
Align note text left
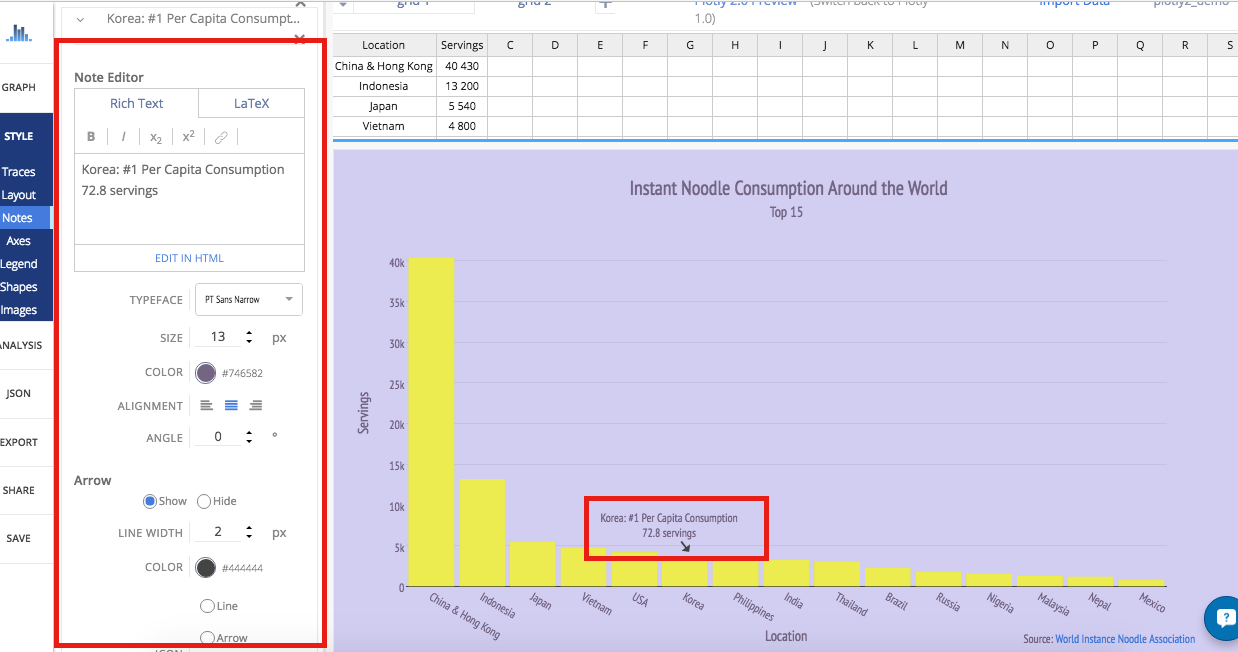[207, 405]
